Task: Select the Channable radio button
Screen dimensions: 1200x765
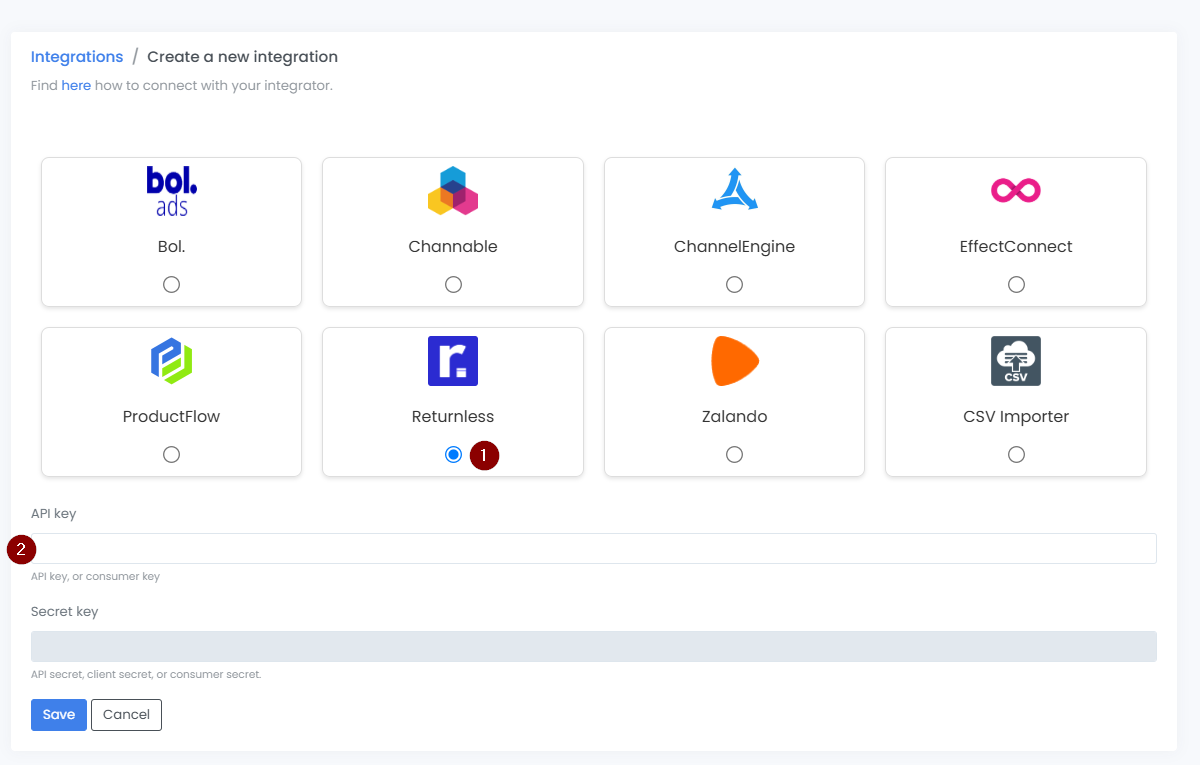Action: tap(453, 285)
